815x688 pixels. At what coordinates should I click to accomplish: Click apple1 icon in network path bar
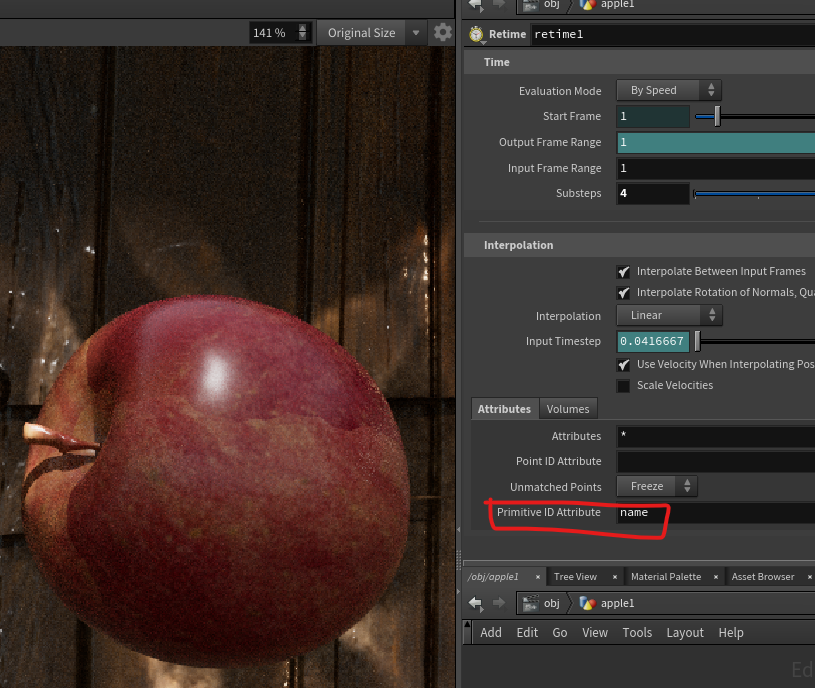(587, 603)
